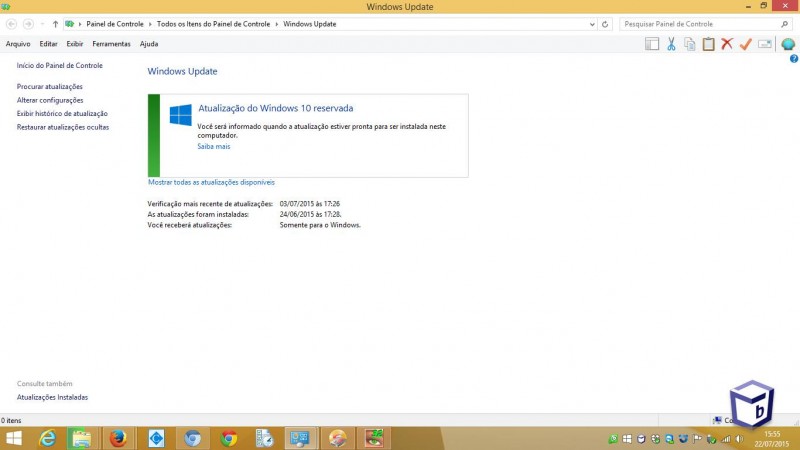Click the layout pane toolbar icon

click(x=652, y=44)
